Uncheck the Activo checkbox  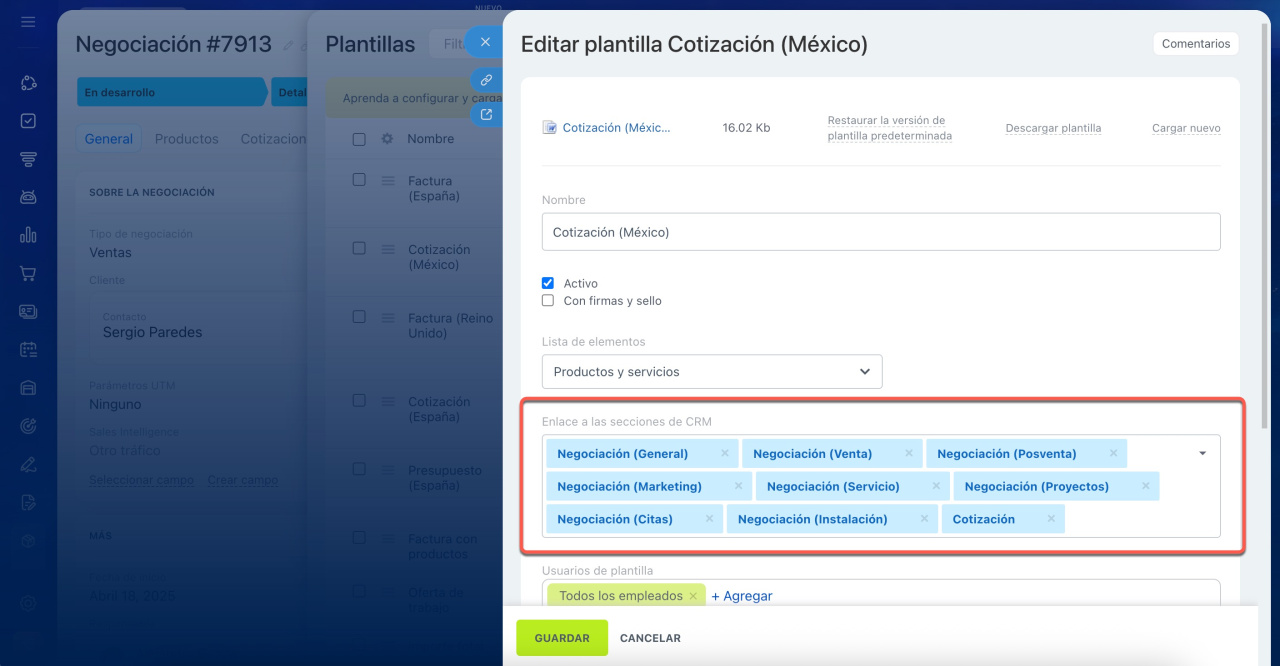(548, 283)
